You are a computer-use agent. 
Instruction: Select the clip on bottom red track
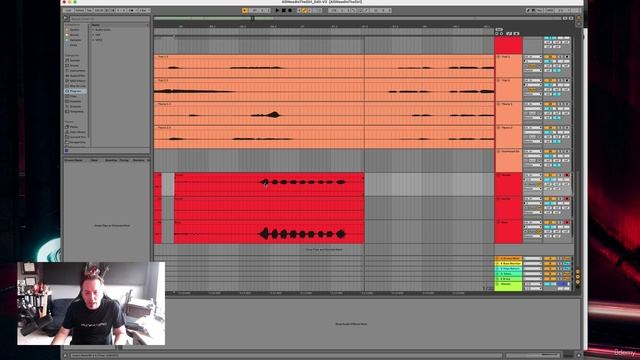[x=269, y=232]
